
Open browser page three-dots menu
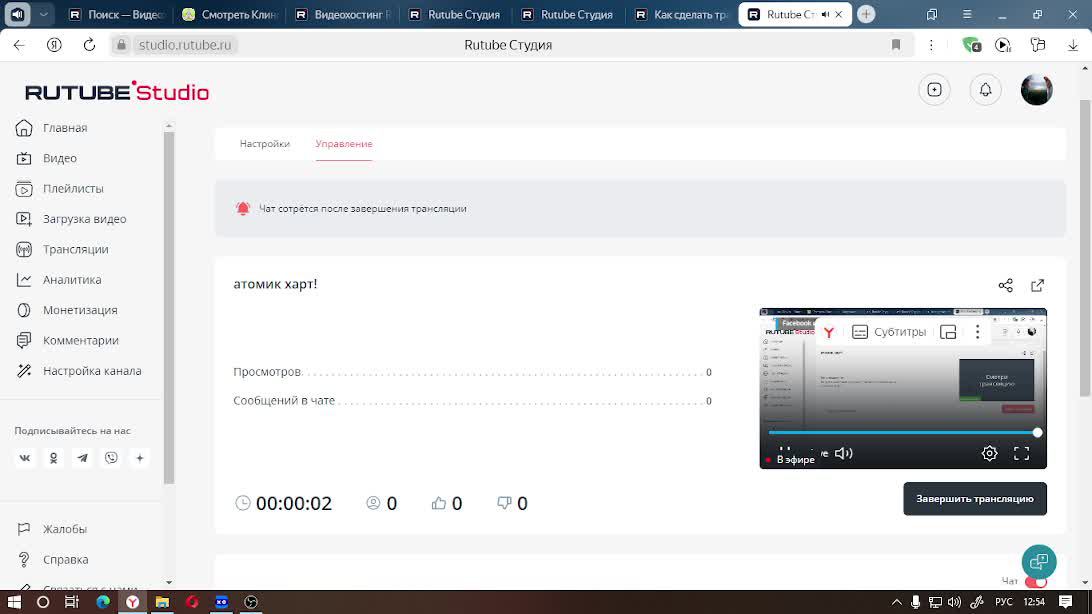[x=931, y=45]
